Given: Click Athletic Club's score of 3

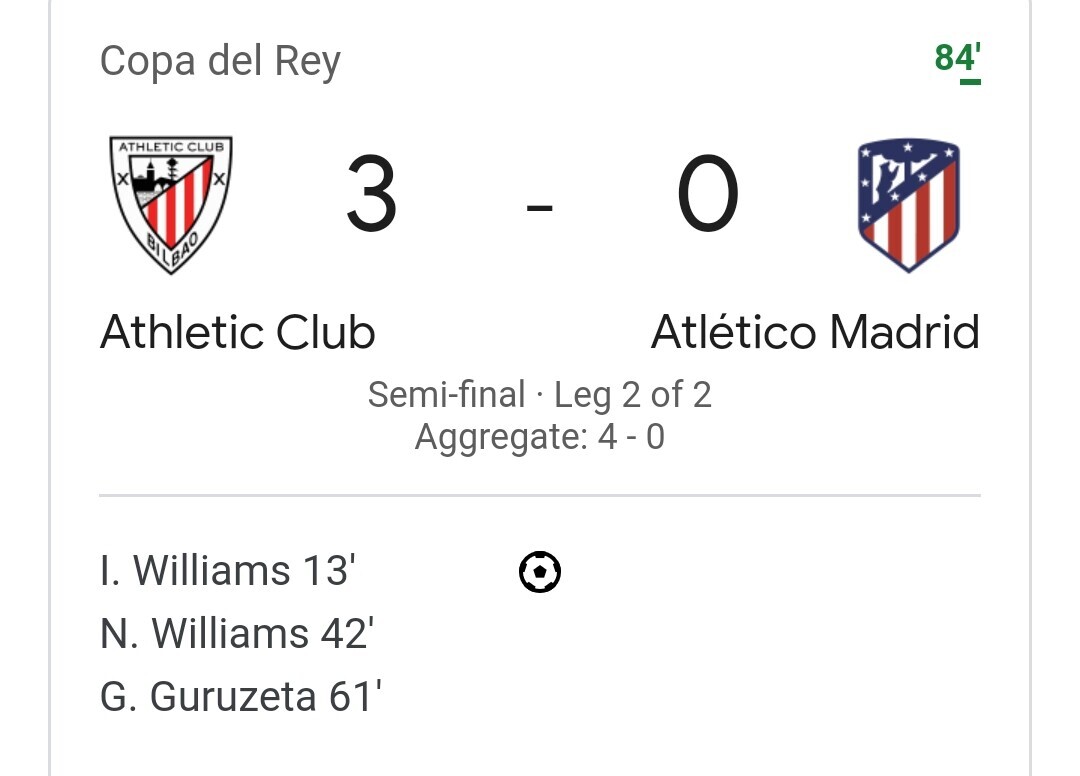Looking at the screenshot, I should tap(371, 193).
